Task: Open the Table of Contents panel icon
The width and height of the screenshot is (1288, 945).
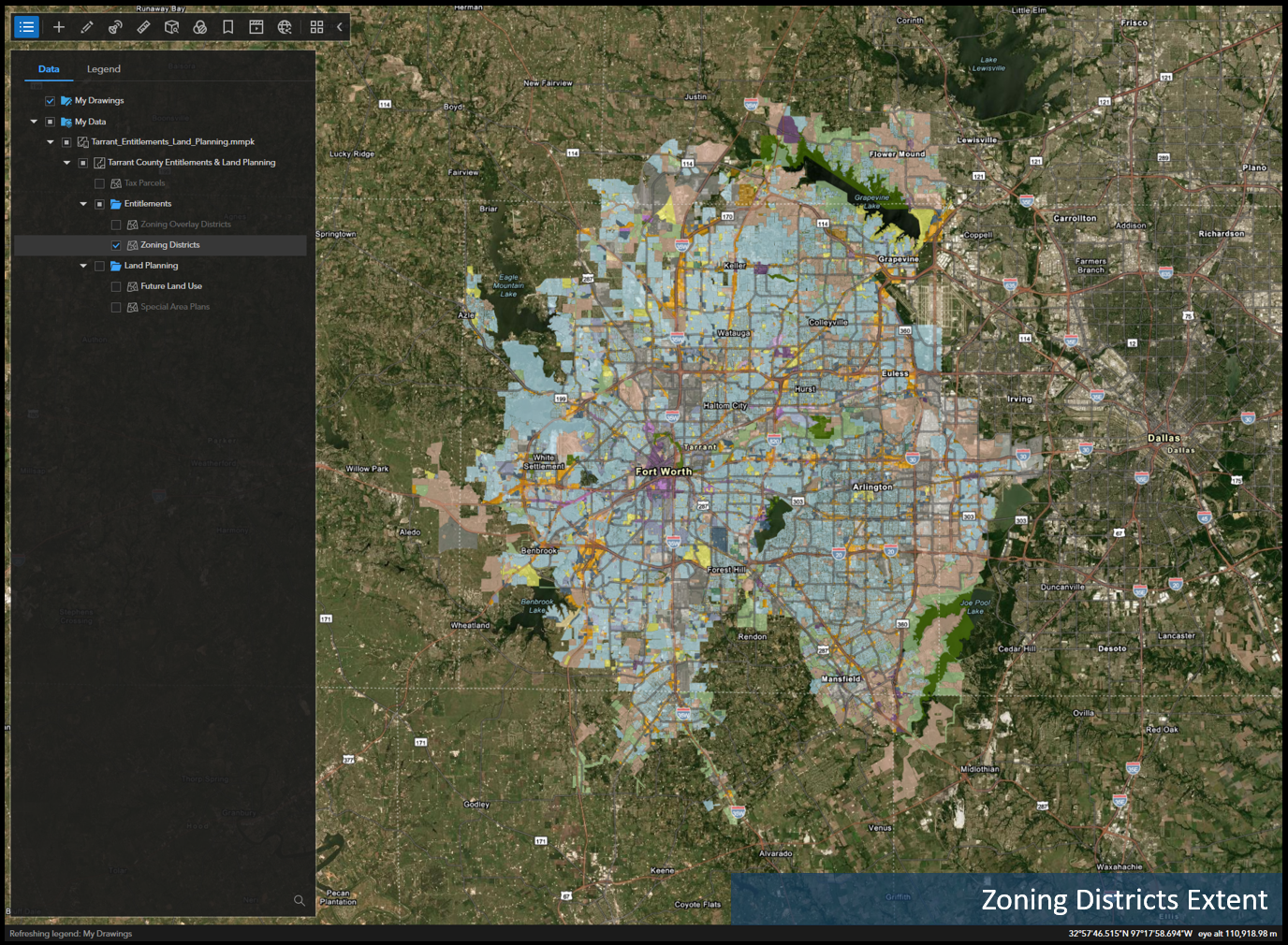Action: pyautogui.click(x=26, y=27)
